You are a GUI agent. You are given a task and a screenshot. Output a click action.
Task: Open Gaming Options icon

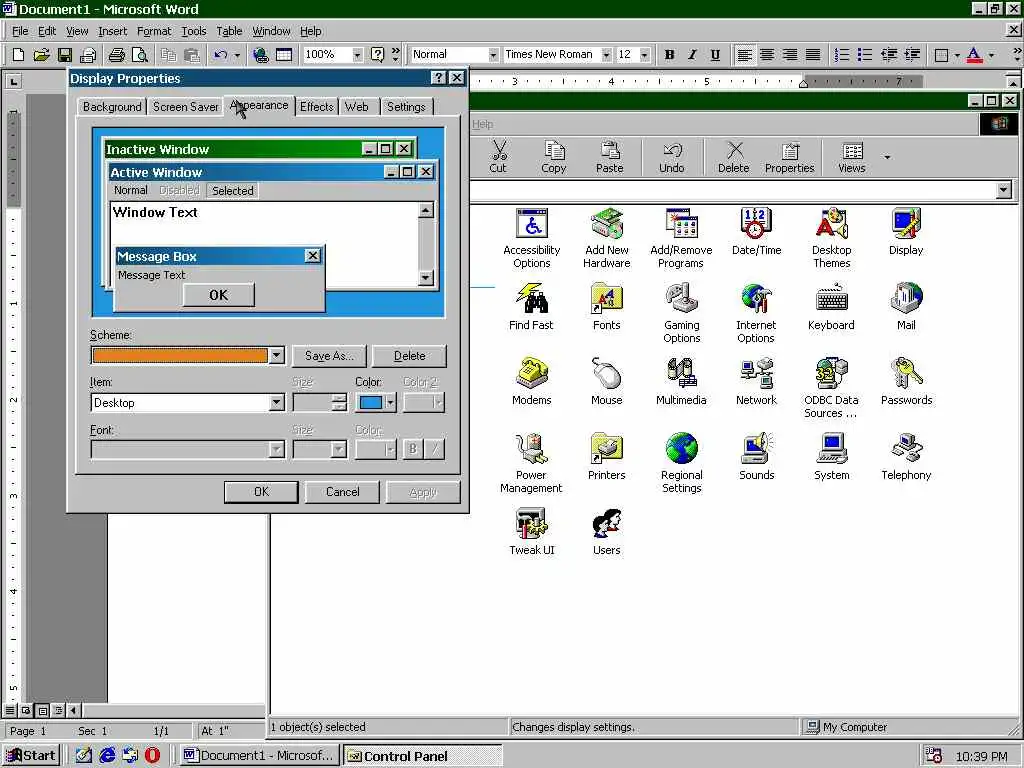click(682, 313)
